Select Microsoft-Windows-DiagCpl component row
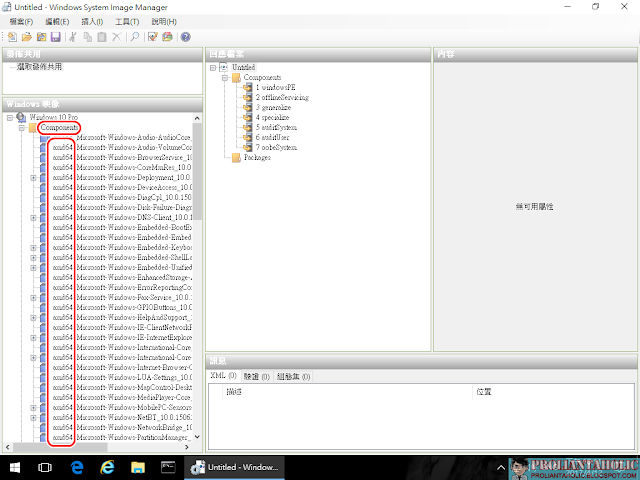640x480 pixels. click(122, 198)
